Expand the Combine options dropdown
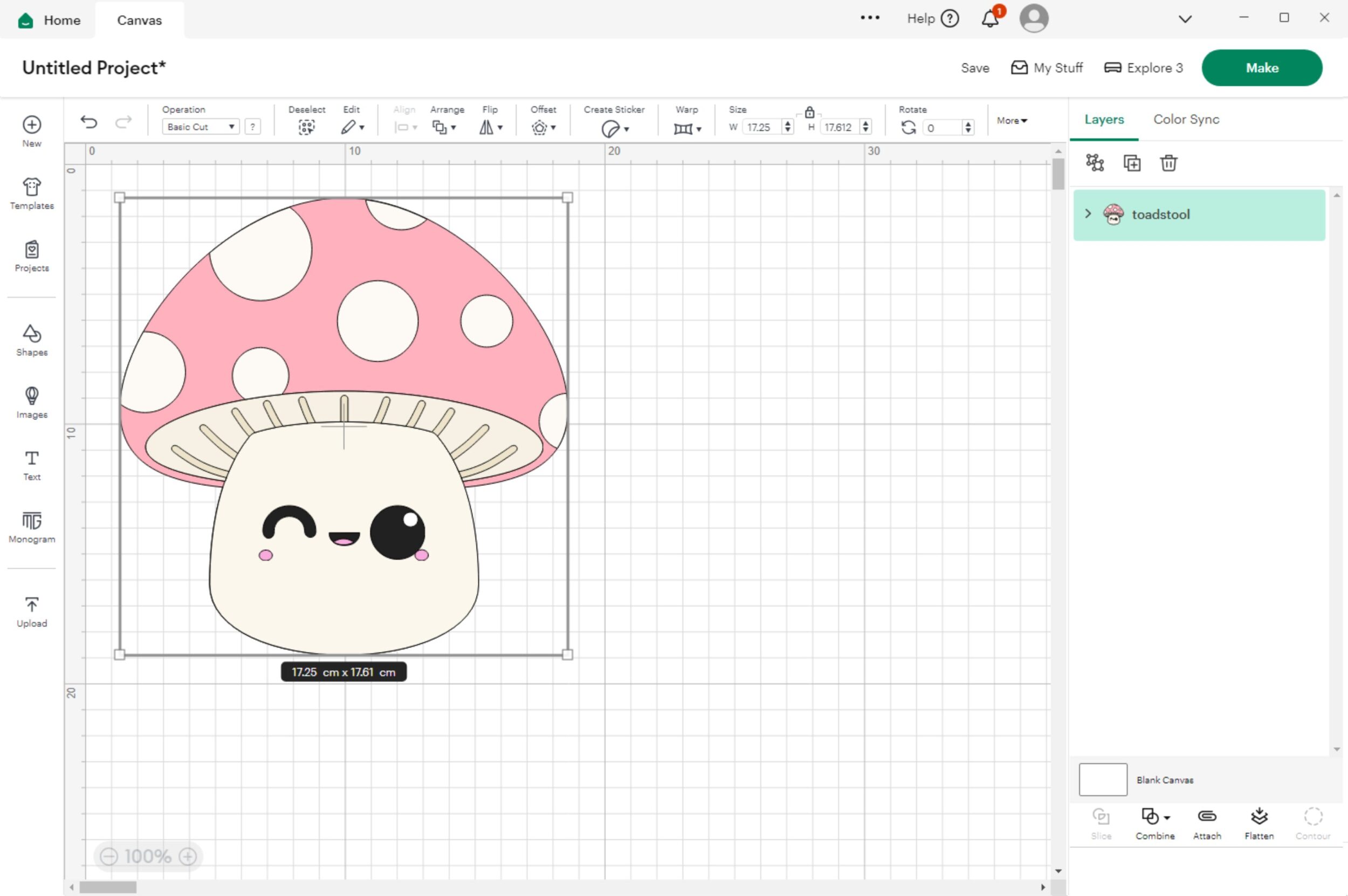This screenshot has height=896, width=1348. point(1167,817)
